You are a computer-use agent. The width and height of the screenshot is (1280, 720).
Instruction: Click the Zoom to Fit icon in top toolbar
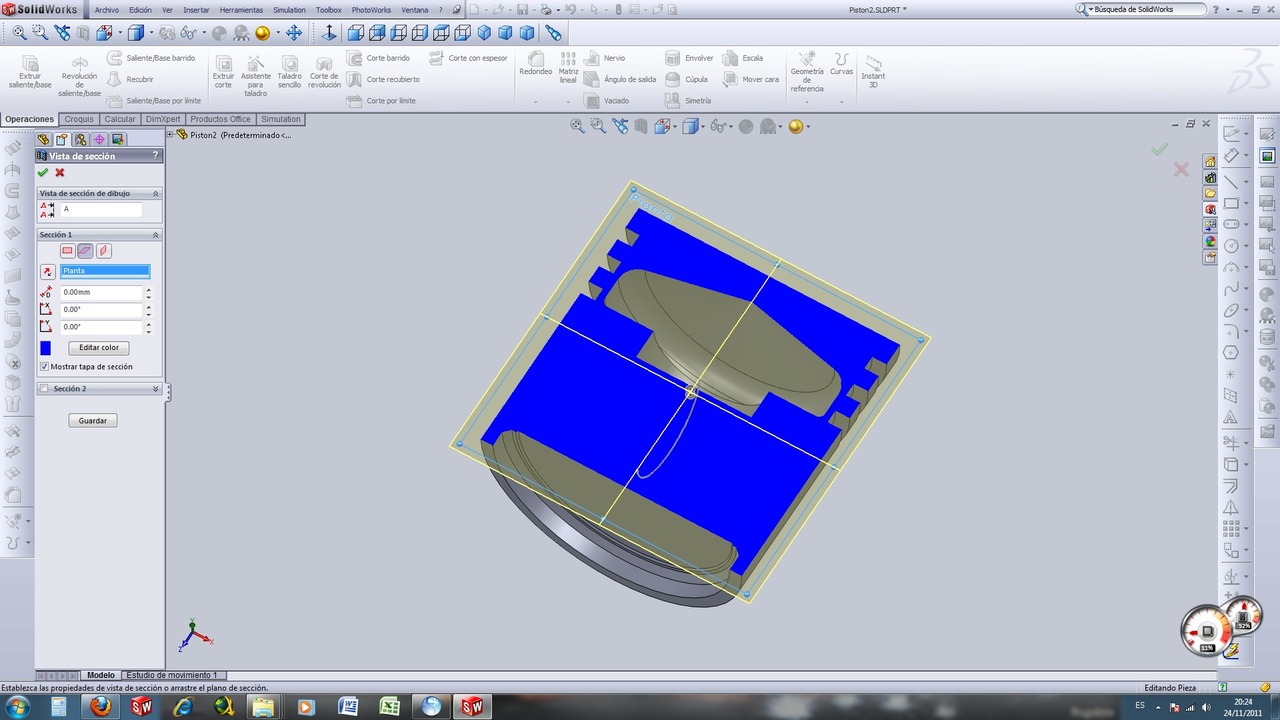click(x=19, y=33)
